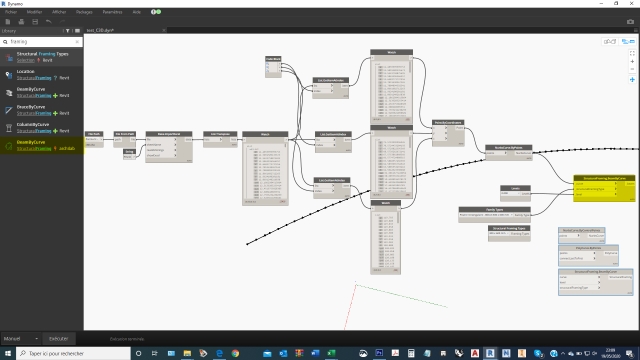Open the Paramètres menu

pyautogui.click(x=113, y=12)
